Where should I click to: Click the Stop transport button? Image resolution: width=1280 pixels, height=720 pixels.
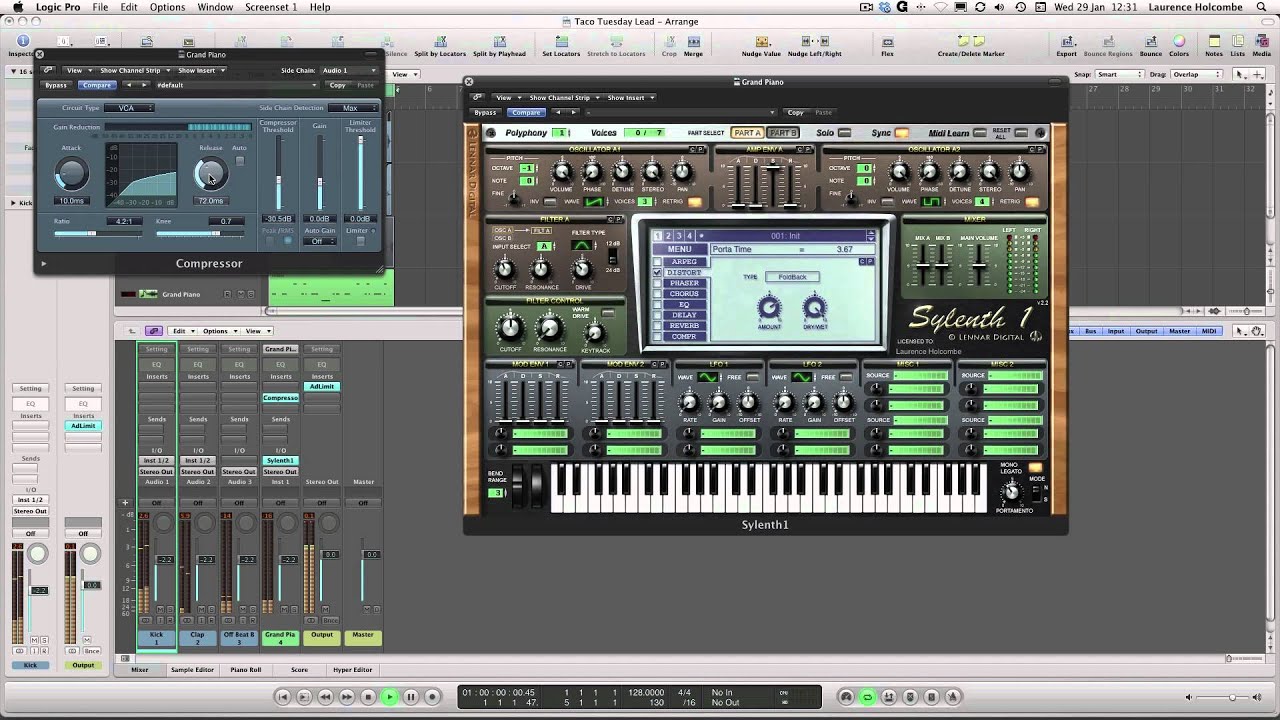368,697
